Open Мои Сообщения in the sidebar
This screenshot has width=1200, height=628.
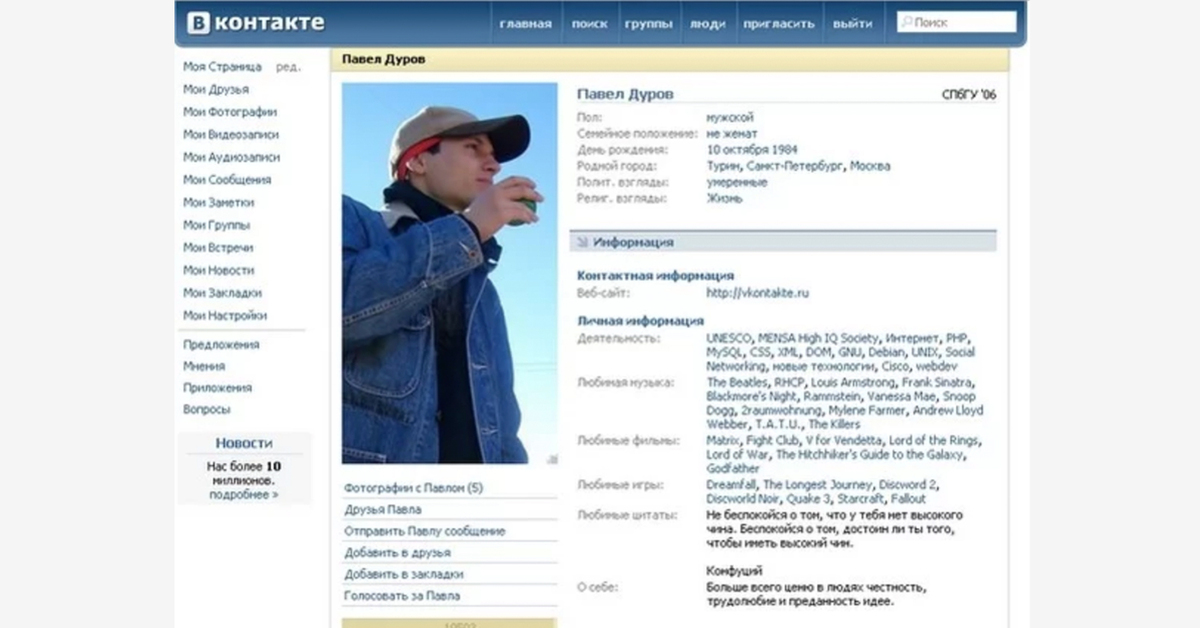point(227,180)
